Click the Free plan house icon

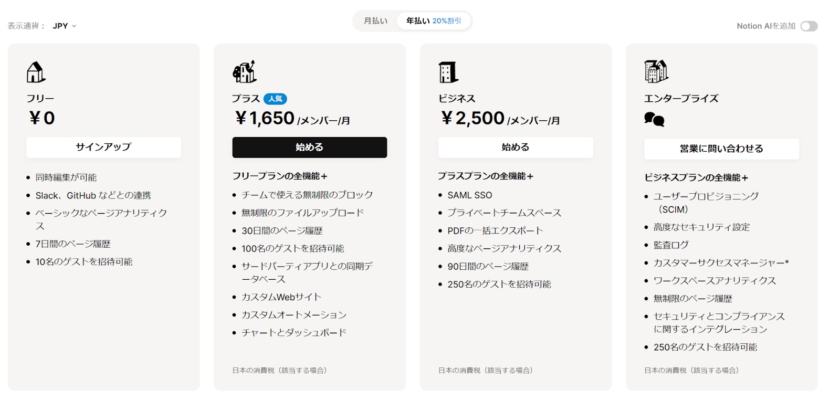36,73
